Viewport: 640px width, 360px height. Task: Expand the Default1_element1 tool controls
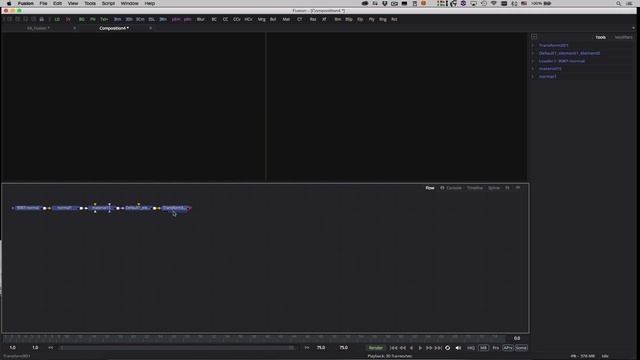tap(533, 53)
